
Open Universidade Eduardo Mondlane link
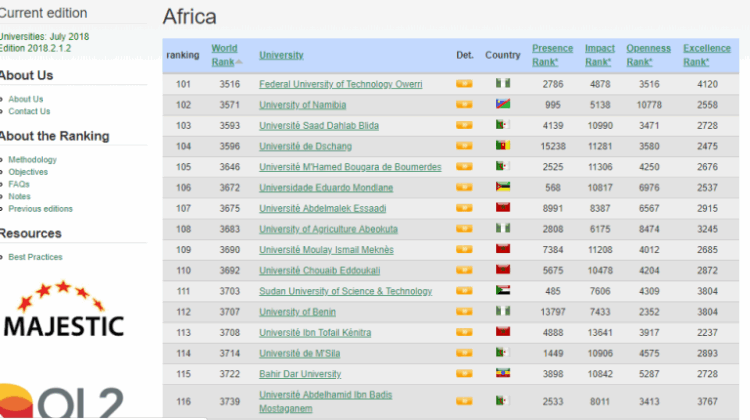(x=326, y=188)
